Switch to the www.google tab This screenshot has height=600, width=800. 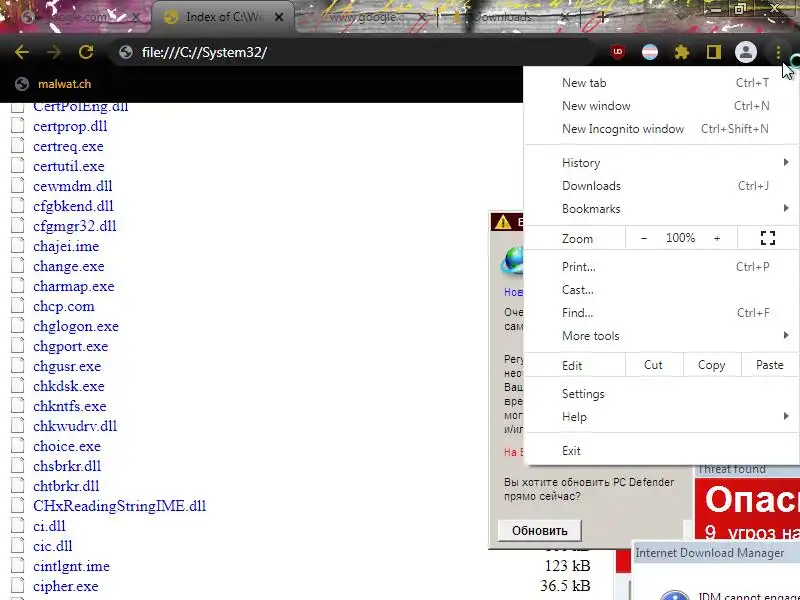coord(366,17)
